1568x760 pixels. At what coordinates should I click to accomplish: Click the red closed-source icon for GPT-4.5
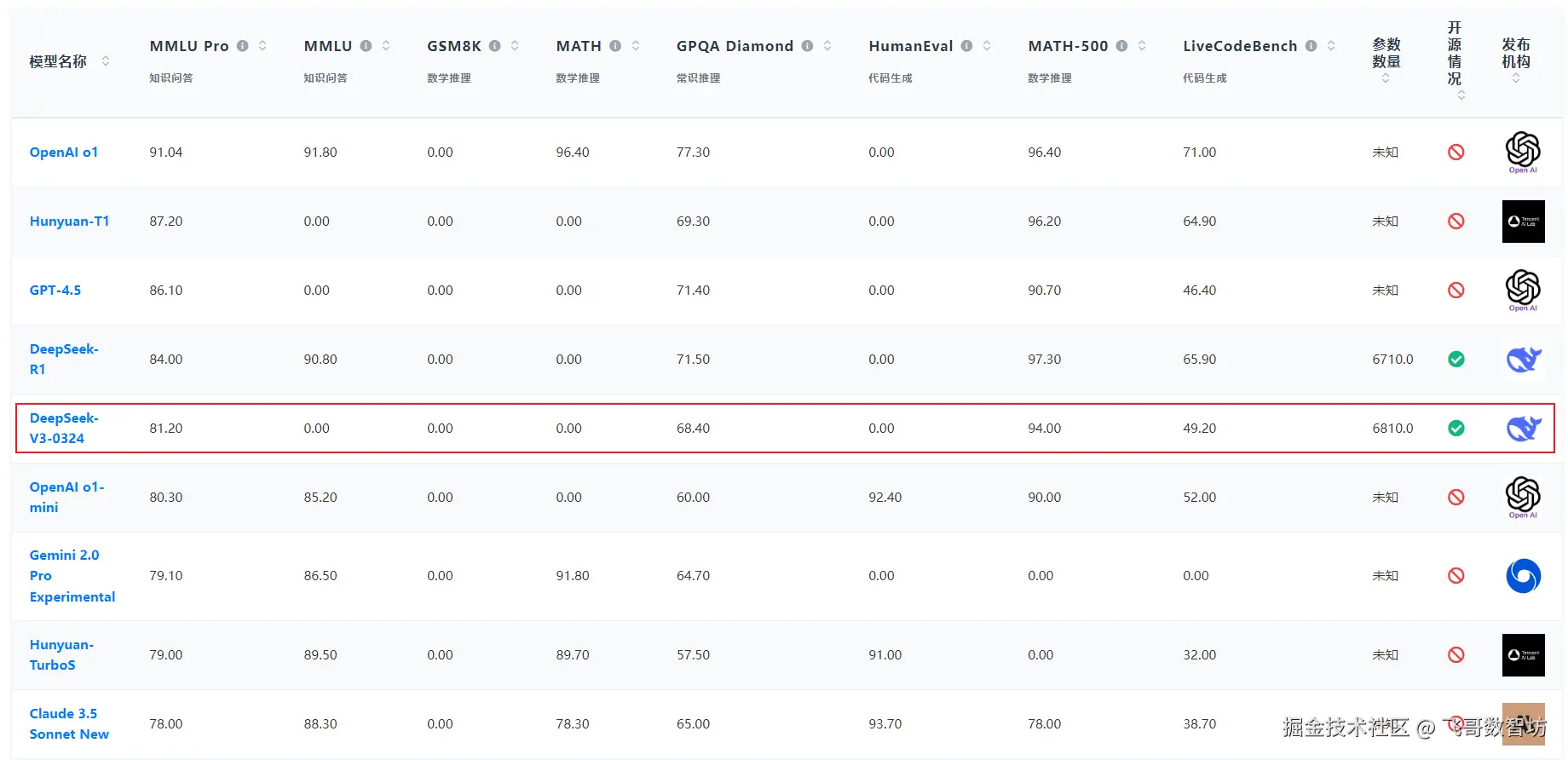click(x=1456, y=291)
